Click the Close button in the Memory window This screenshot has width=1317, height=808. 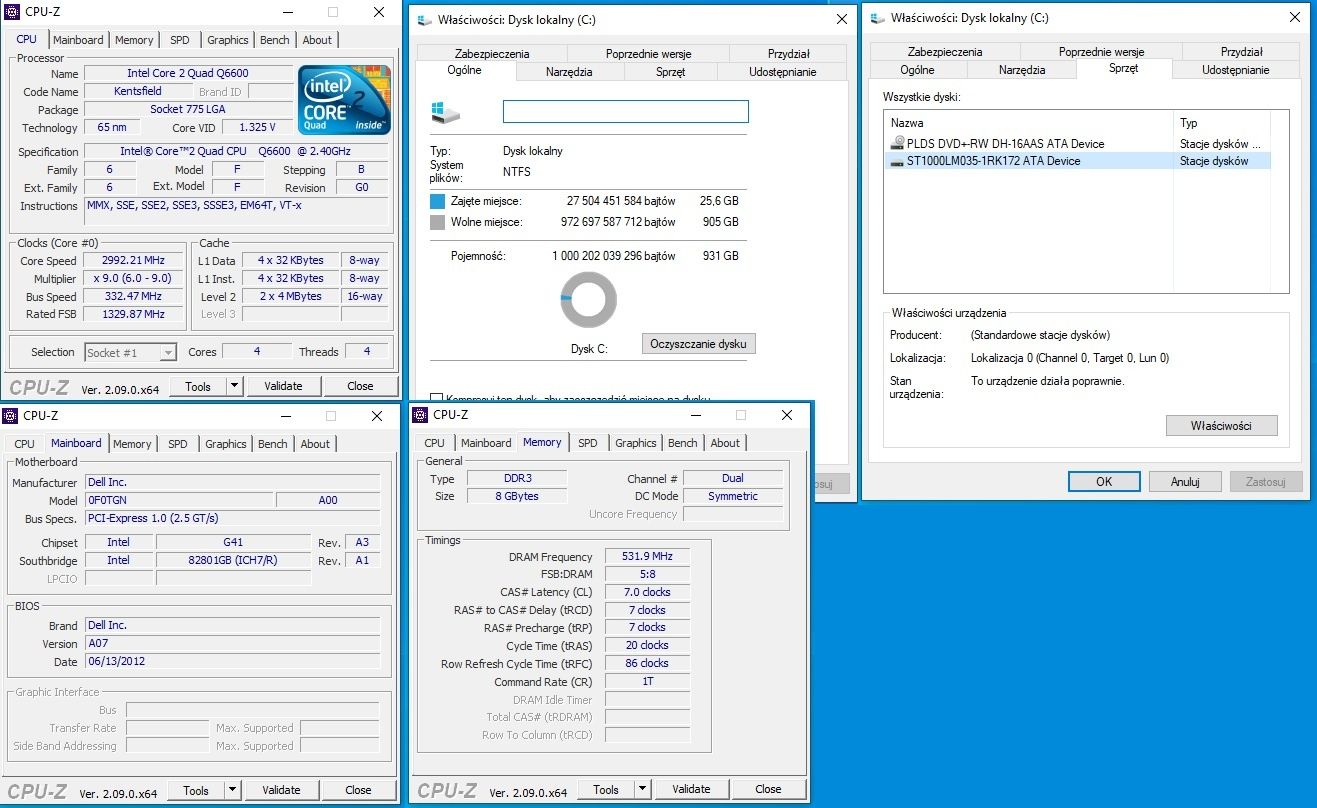click(768, 789)
